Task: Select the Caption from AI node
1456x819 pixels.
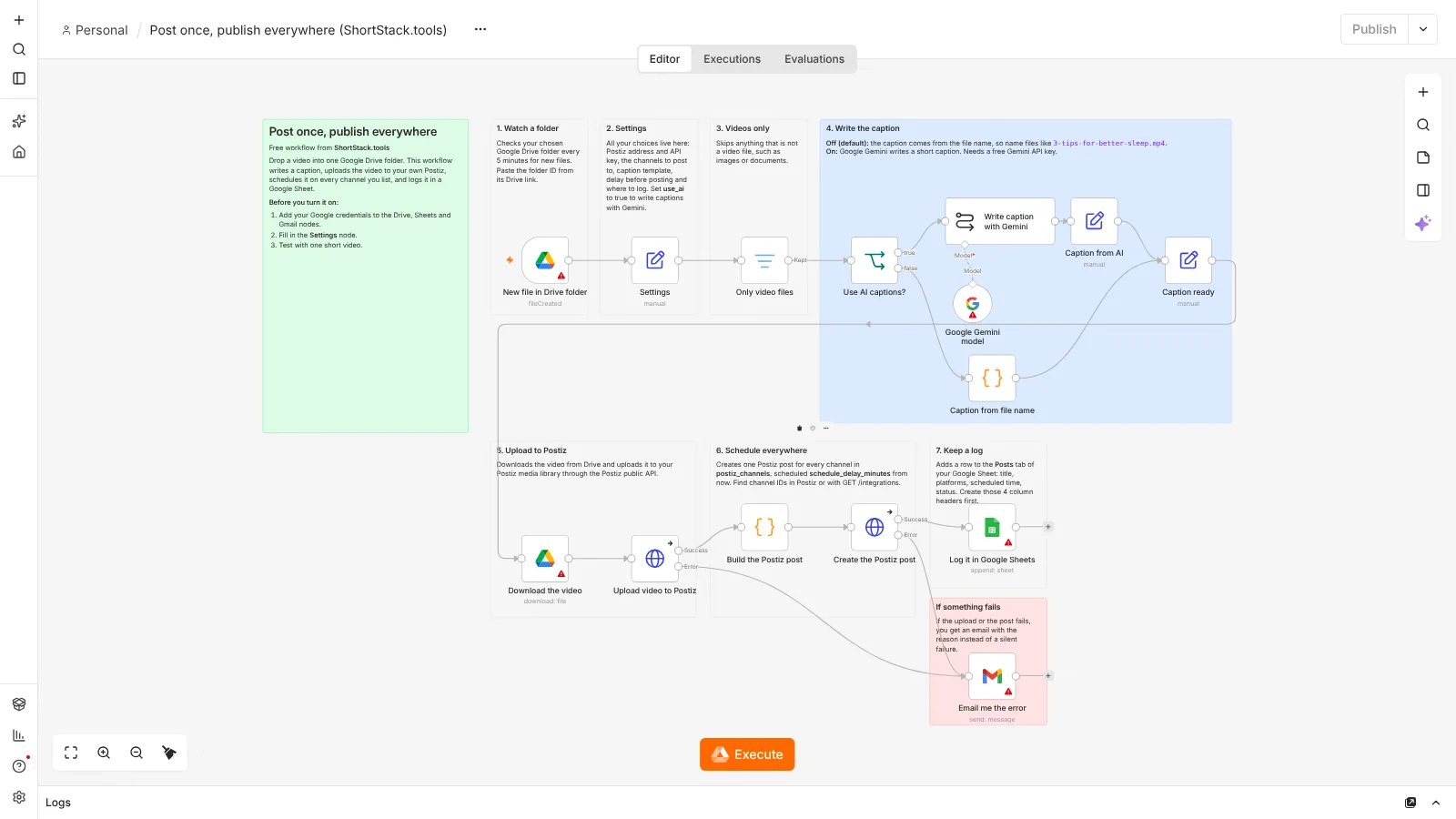Action: click(x=1094, y=221)
